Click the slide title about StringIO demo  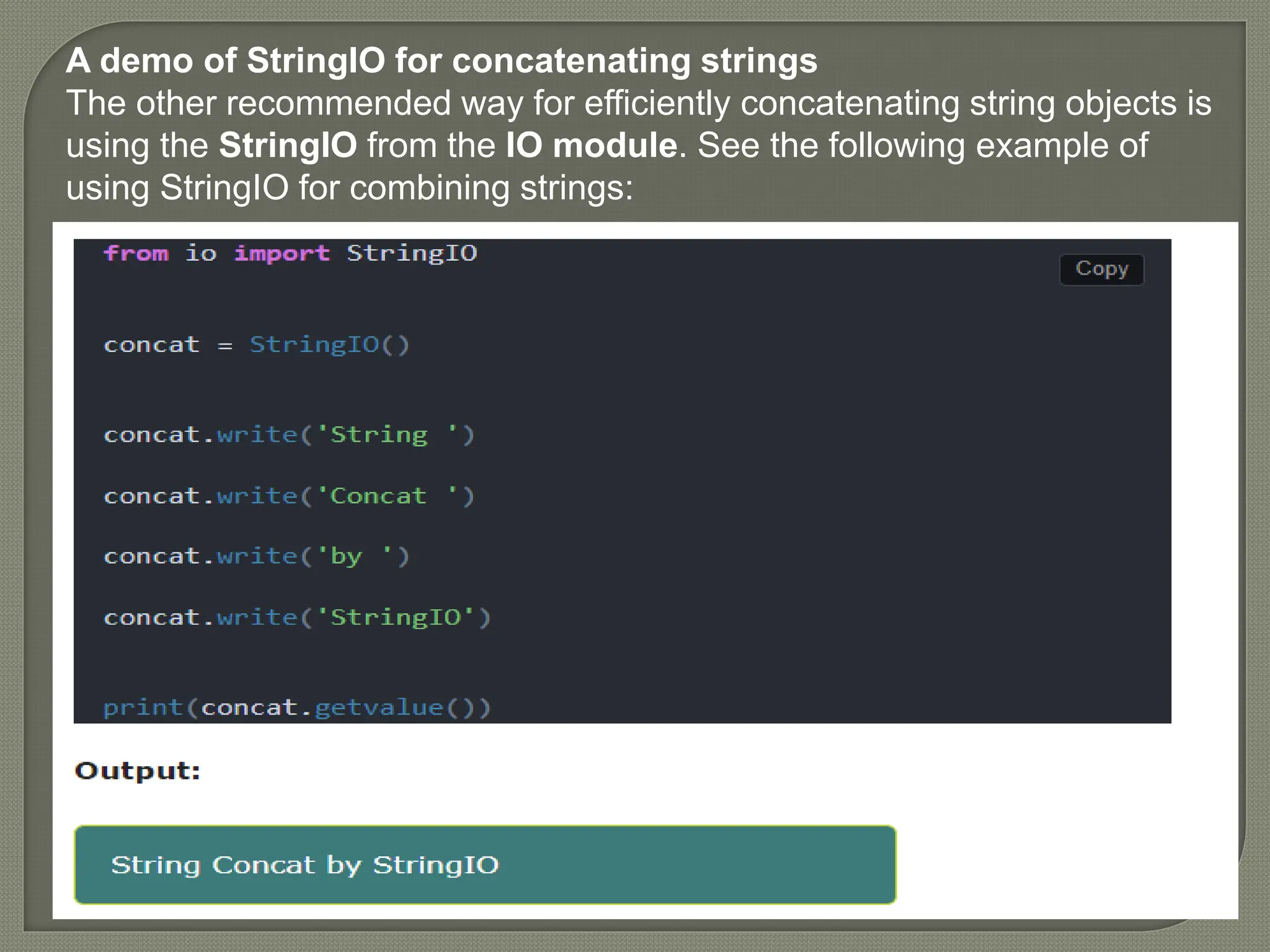[442, 61]
